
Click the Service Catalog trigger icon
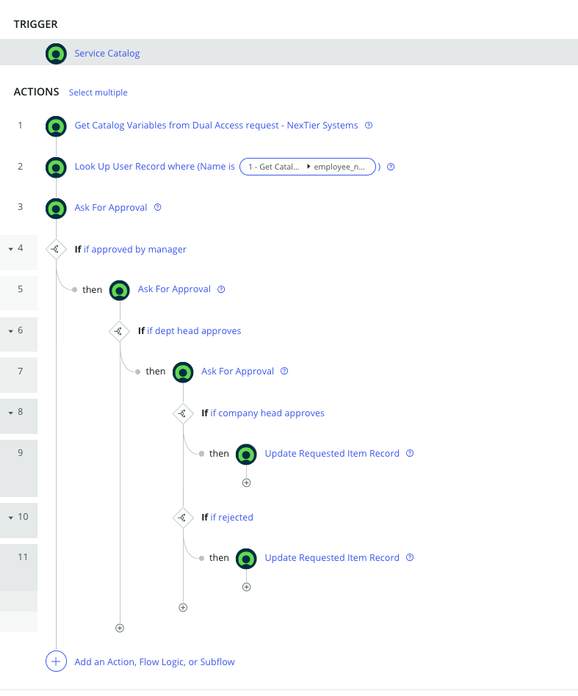56,54
